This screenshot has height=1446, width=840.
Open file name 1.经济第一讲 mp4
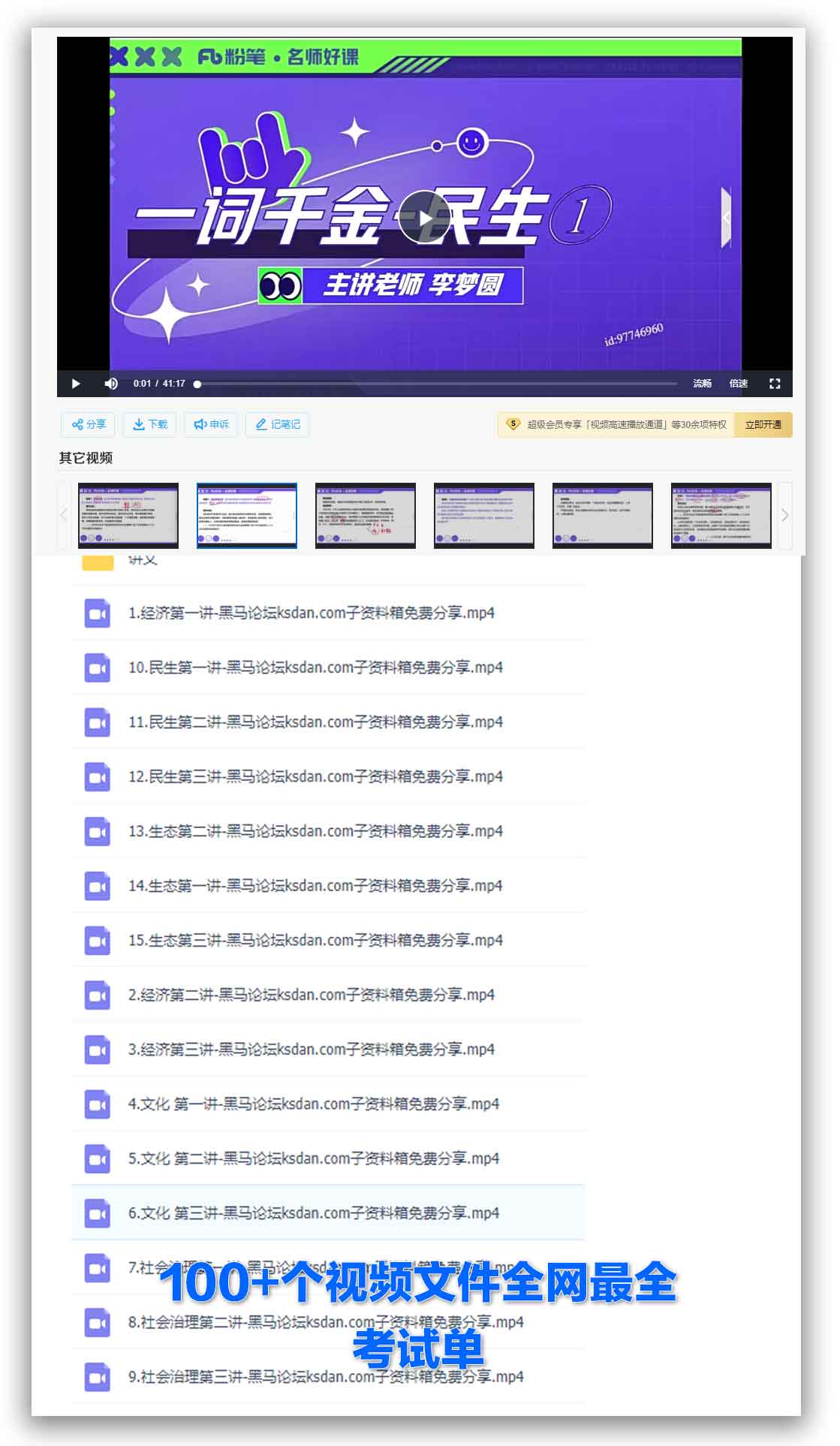tap(312, 613)
